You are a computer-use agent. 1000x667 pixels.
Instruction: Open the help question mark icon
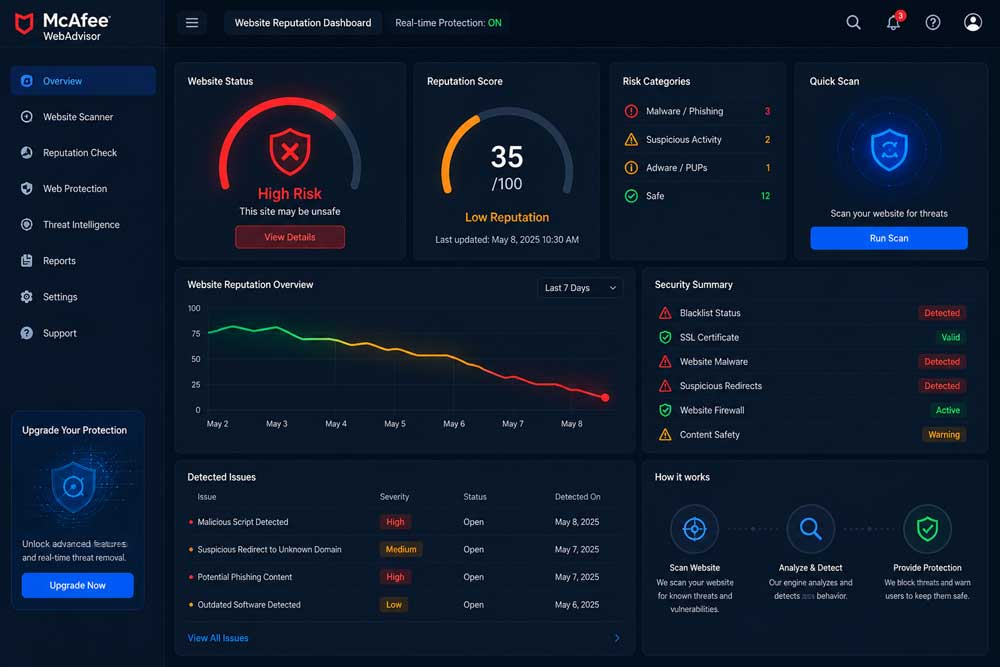point(933,23)
